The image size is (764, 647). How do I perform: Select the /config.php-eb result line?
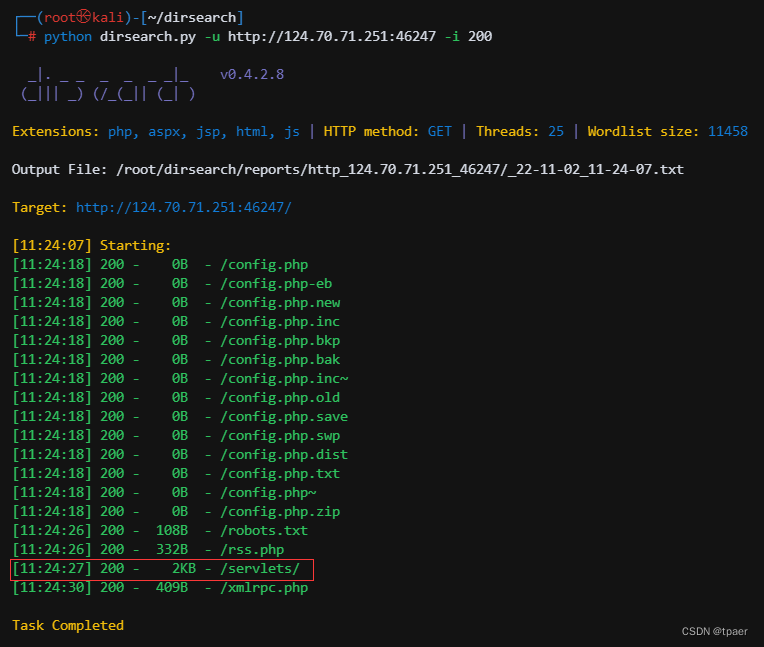point(172,284)
